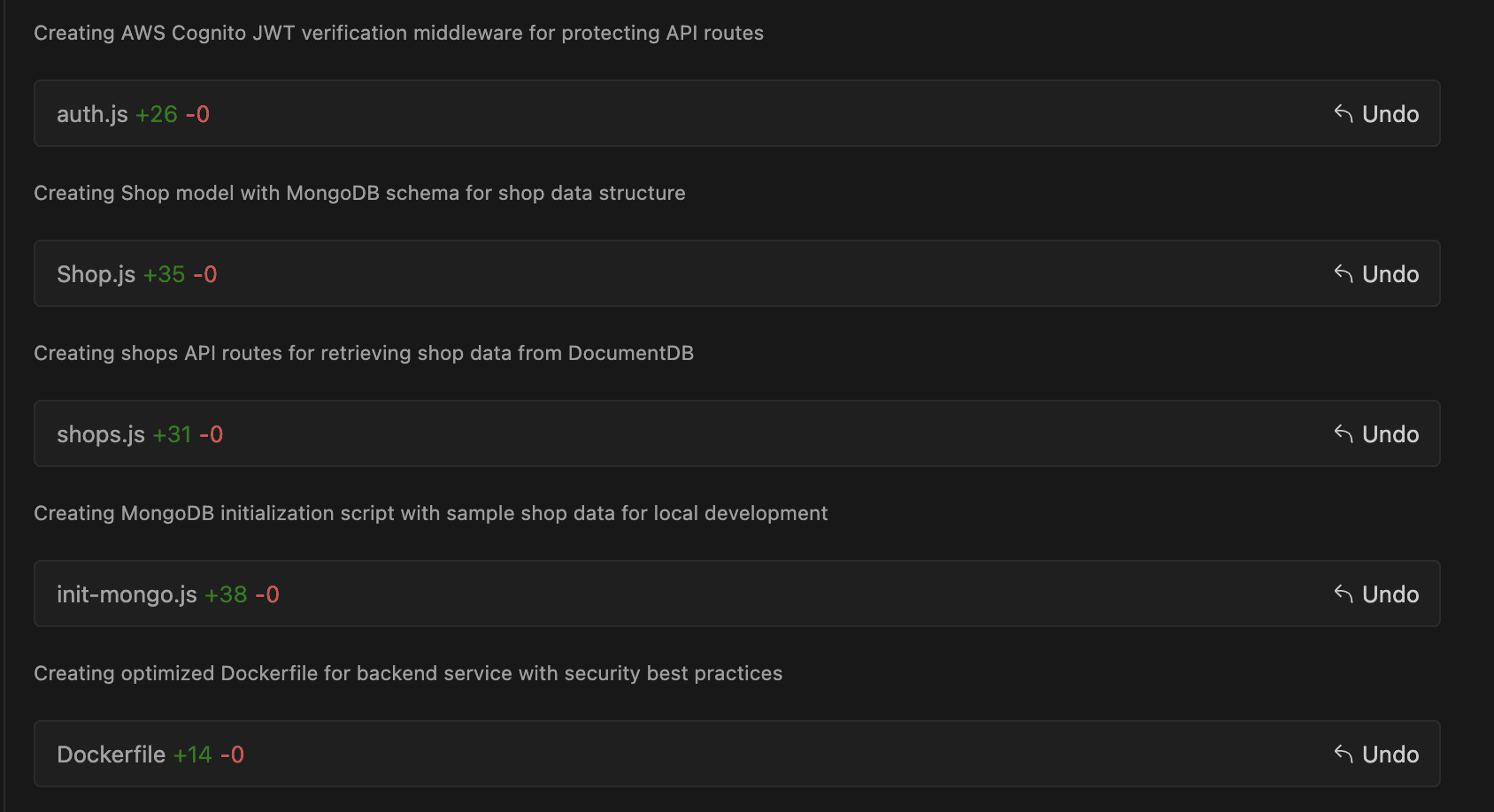Click the -0 removed lines count on Dockerfile
This screenshot has height=812, width=1494.
(232, 755)
